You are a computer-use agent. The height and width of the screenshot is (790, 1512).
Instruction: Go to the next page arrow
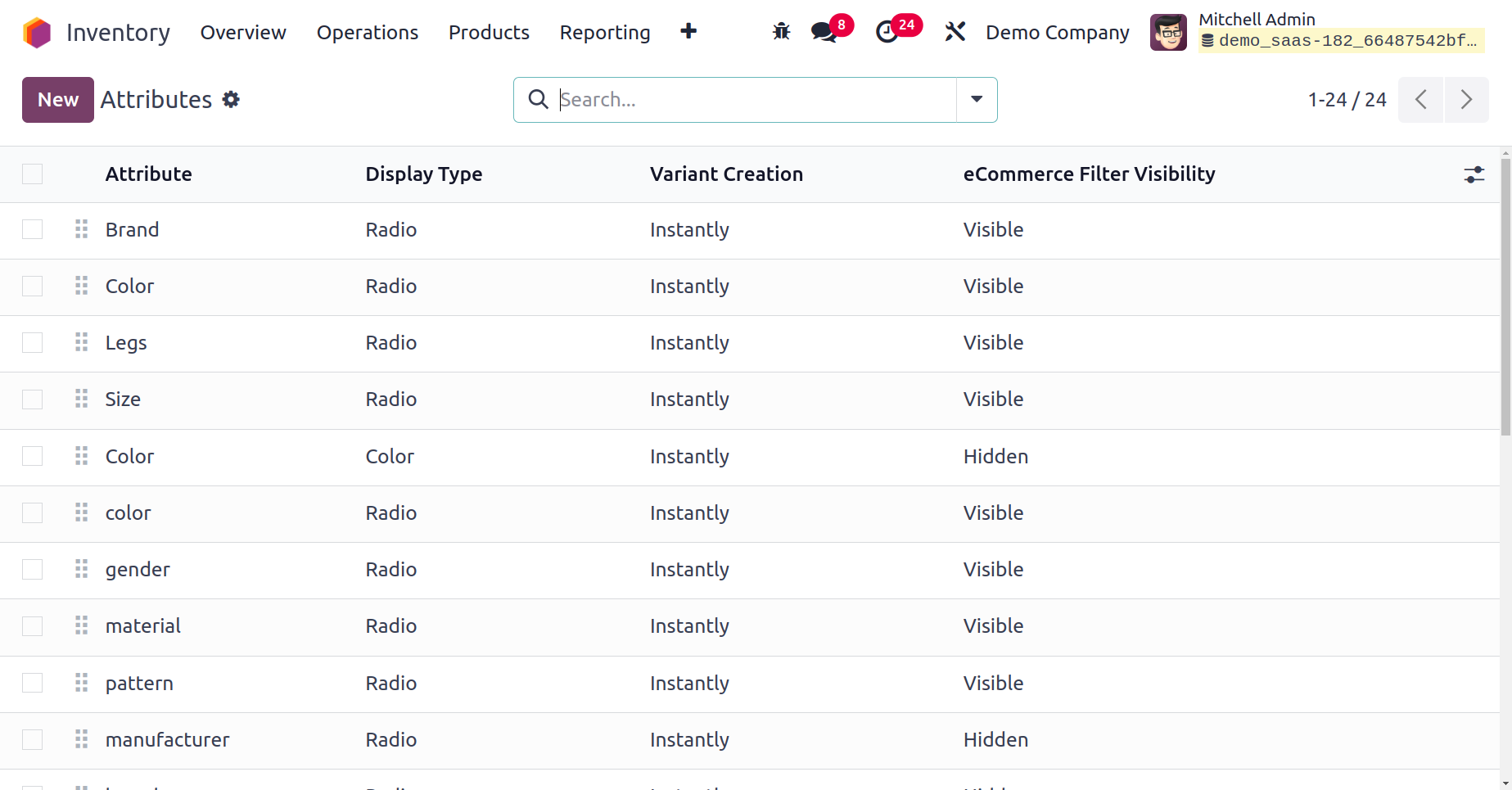[1466, 100]
